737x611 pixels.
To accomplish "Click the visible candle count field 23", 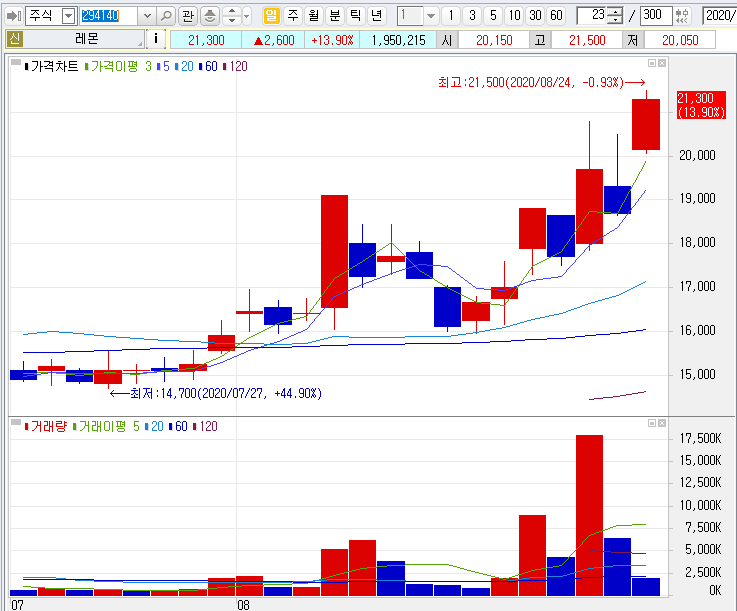I will click(592, 16).
